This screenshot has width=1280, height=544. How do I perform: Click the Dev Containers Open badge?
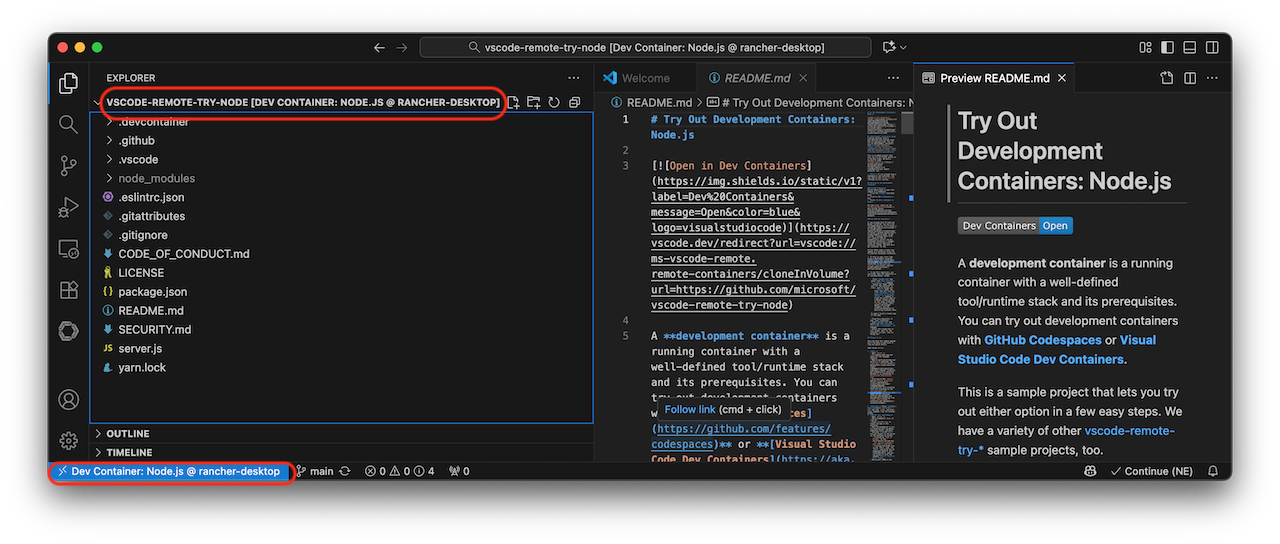point(1015,226)
